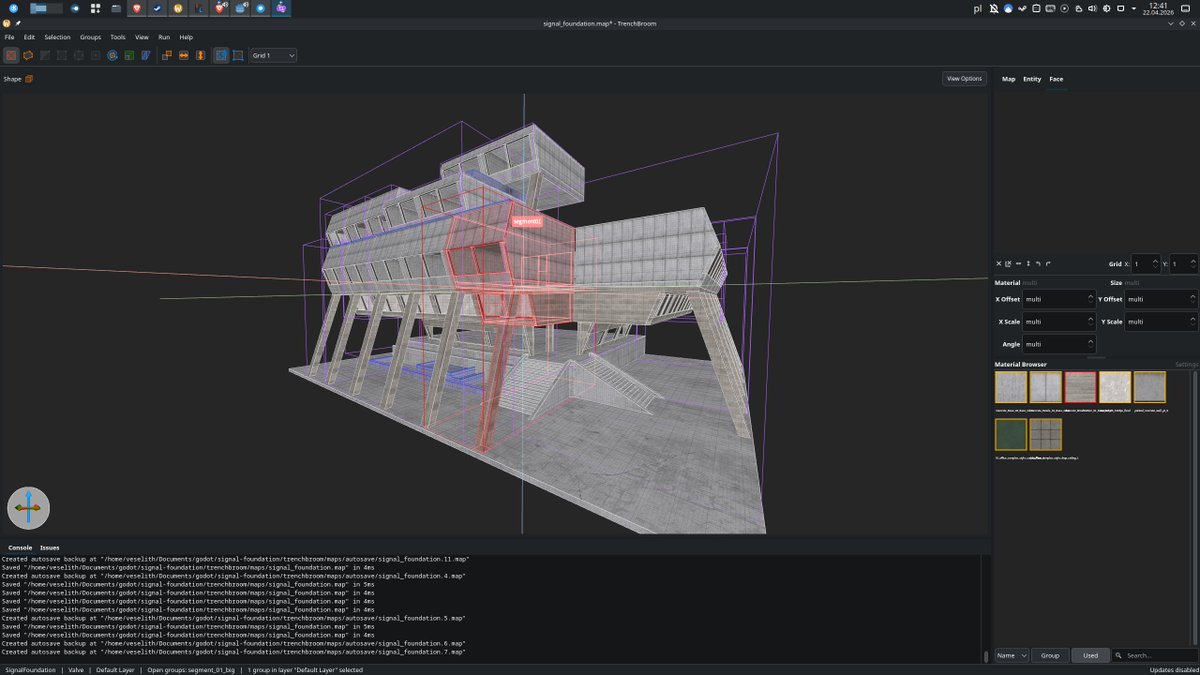Toggle UV lock button
1200x675 pixels.
coord(238,55)
